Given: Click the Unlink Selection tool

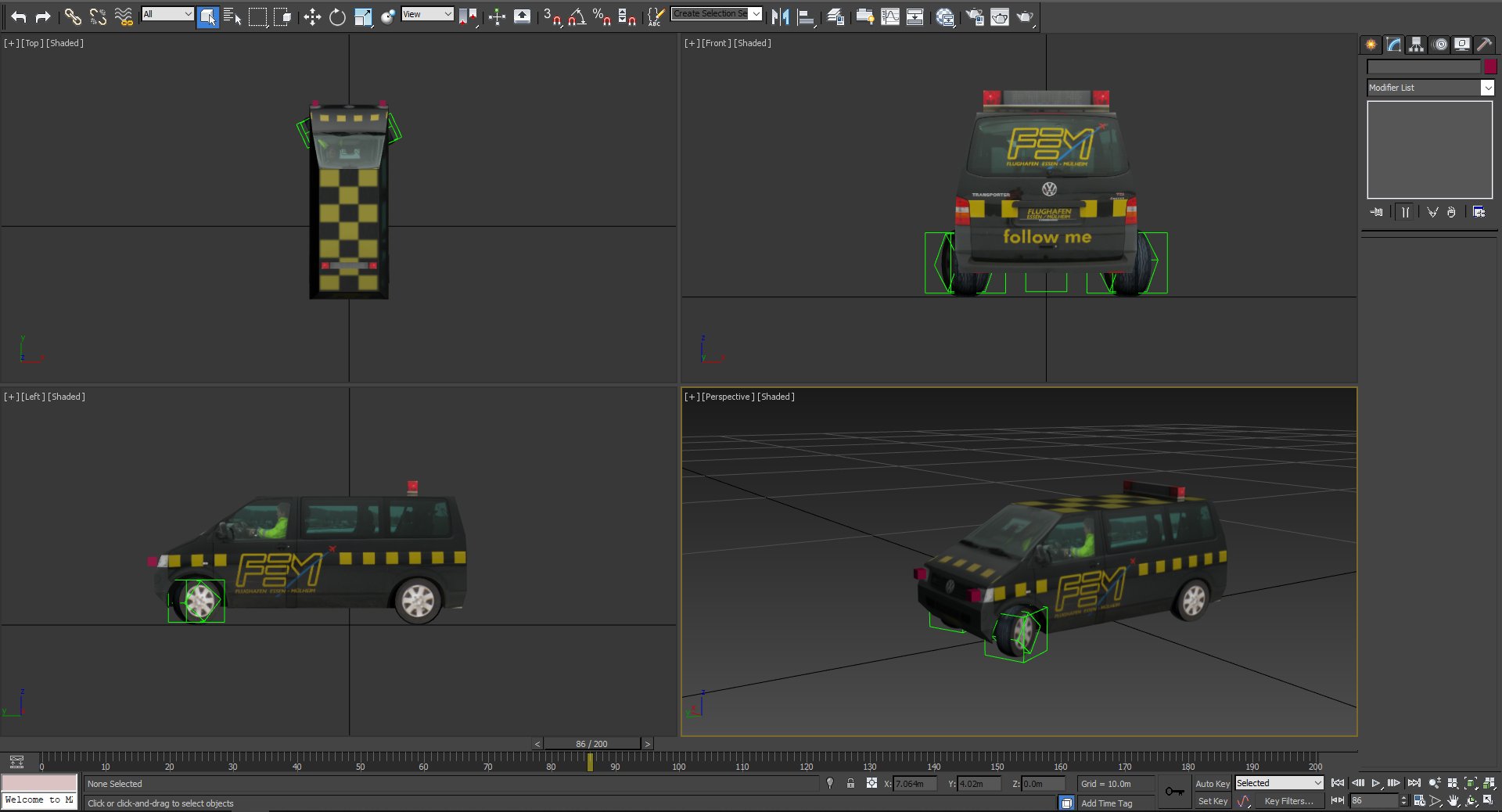Looking at the screenshot, I should [98, 16].
